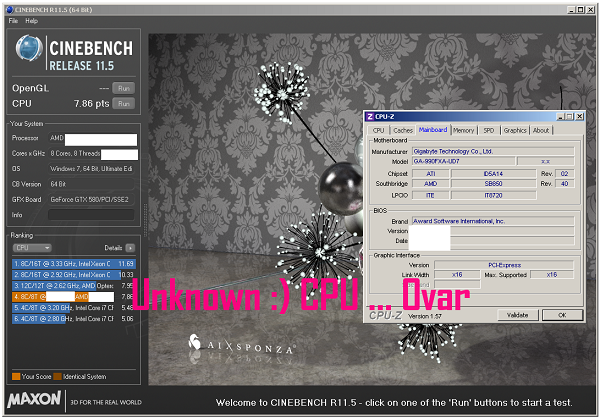The height and width of the screenshot is (419, 600).
Task: Click the PCI-Express graphic interface version field
Action: (504, 265)
